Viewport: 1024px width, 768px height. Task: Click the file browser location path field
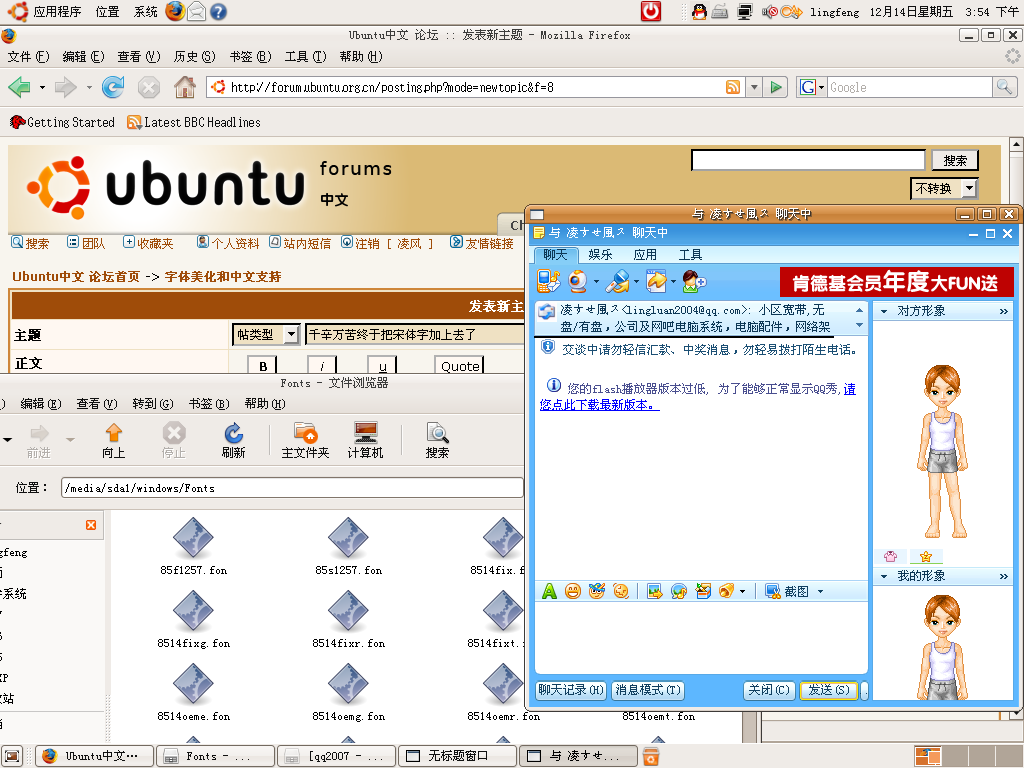pyautogui.click(x=292, y=488)
